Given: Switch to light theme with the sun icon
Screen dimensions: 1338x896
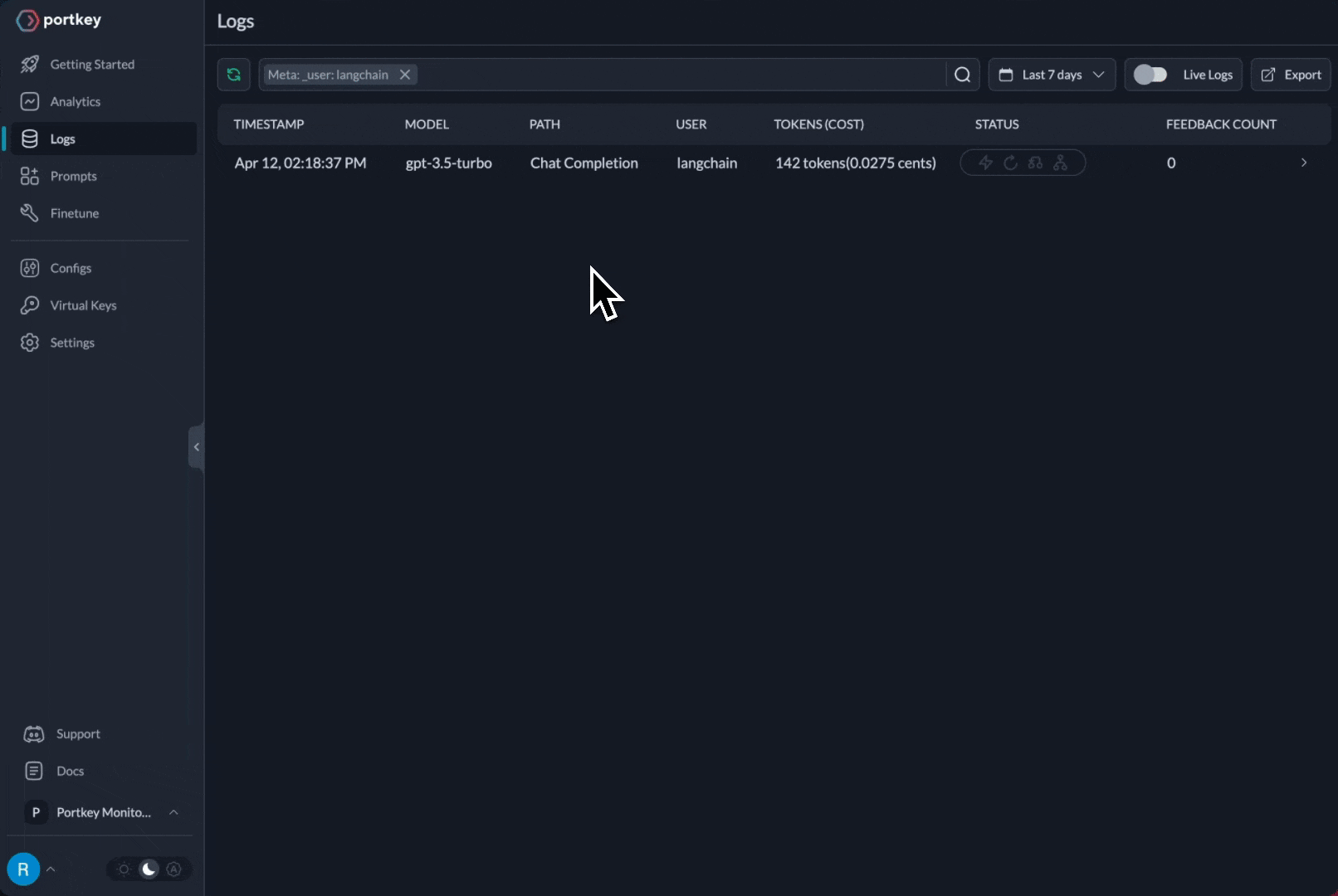Looking at the screenshot, I should (124, 869).
